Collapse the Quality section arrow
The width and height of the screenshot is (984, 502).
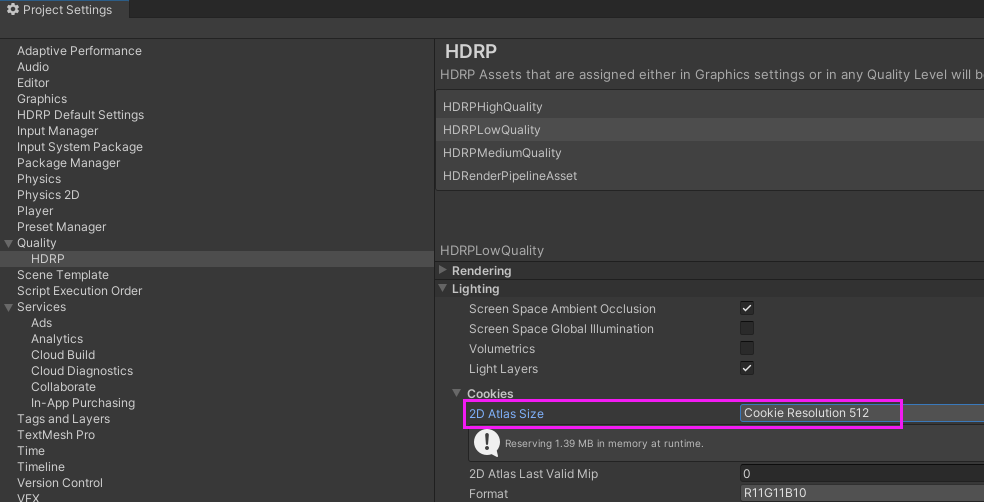point(9,243)
